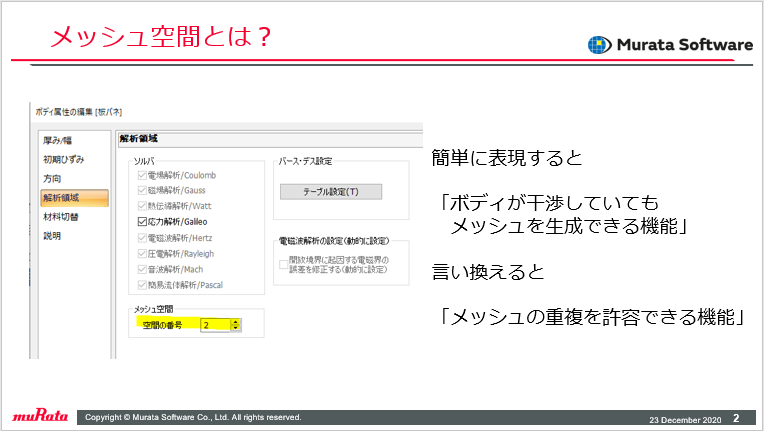Increase 空間の番号 with up arrow
Screen dimensions: 764x431
(235, 322)
